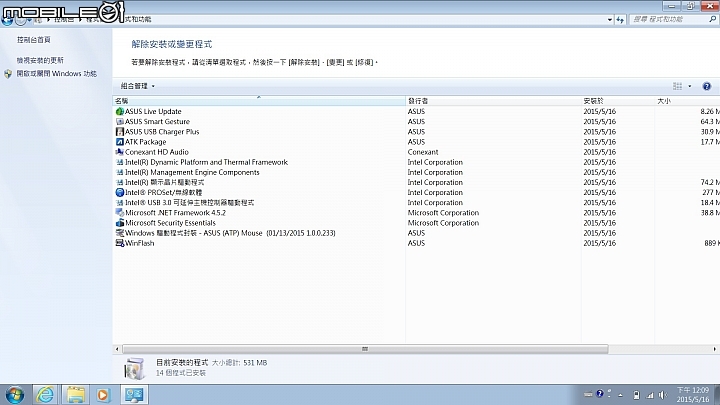
Task: Focus the program search input field
Action: (668, 19)
